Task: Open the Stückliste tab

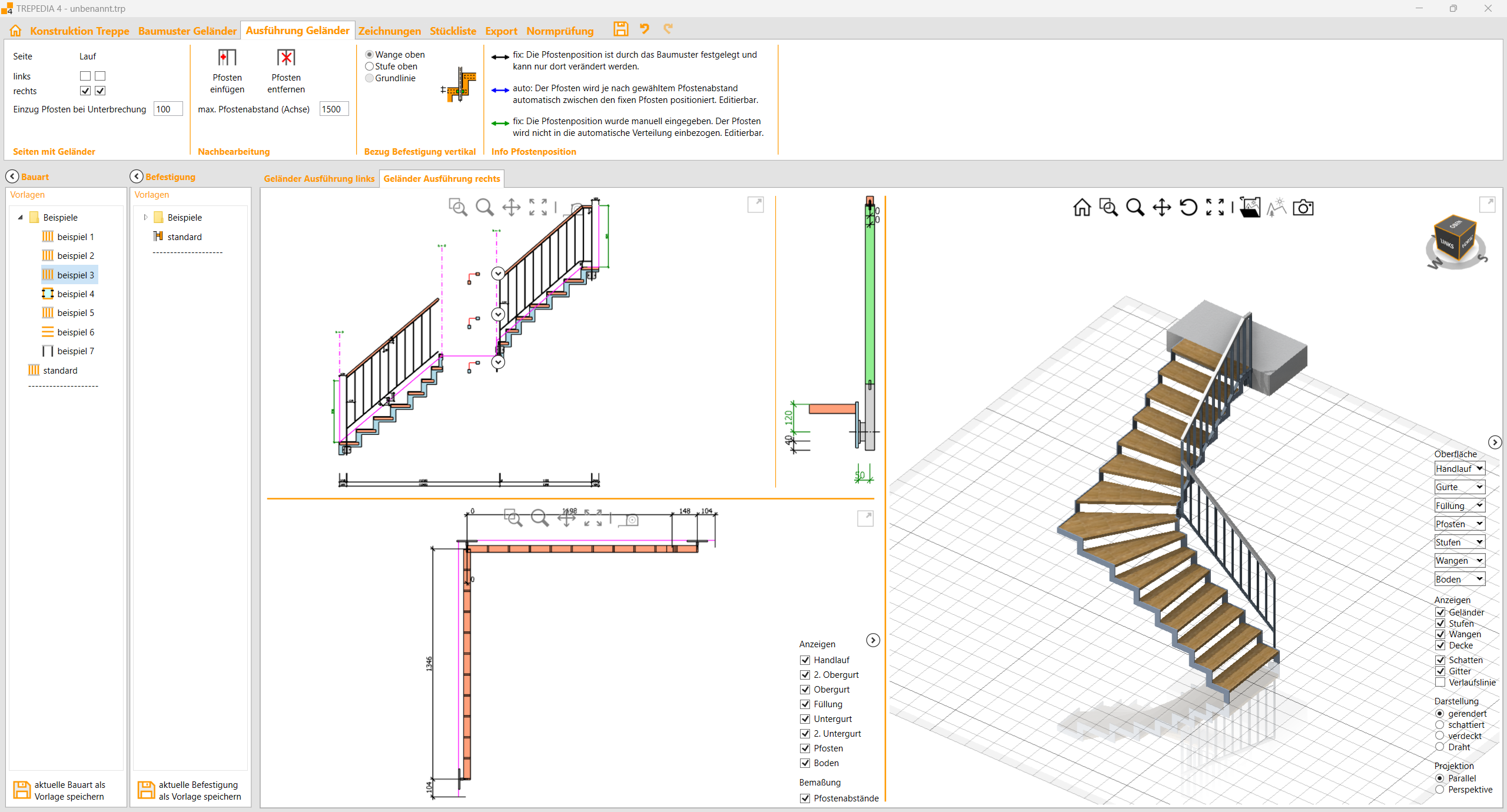Action: [x=452, y=31]
